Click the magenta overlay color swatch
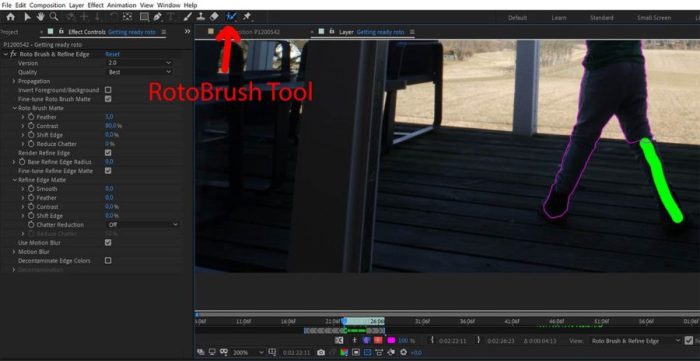700x361 pixels. 392,340
